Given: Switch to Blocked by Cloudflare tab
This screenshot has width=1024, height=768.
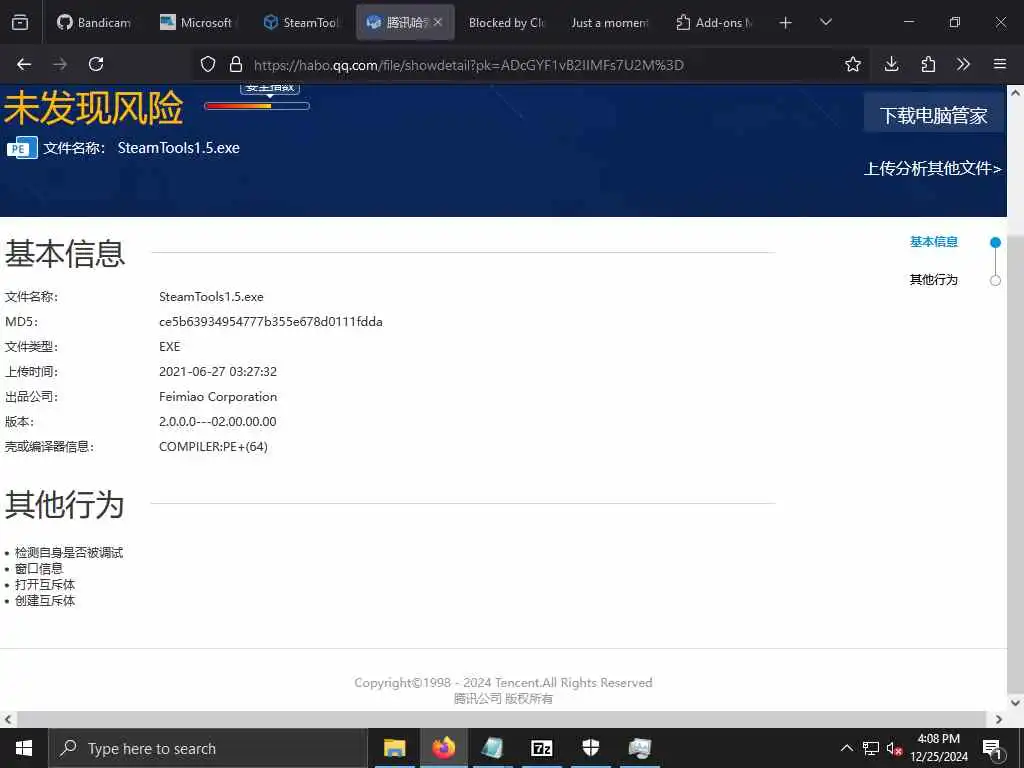Looking at the screenshot, I should pyautogui.click(x=506, y=22).
